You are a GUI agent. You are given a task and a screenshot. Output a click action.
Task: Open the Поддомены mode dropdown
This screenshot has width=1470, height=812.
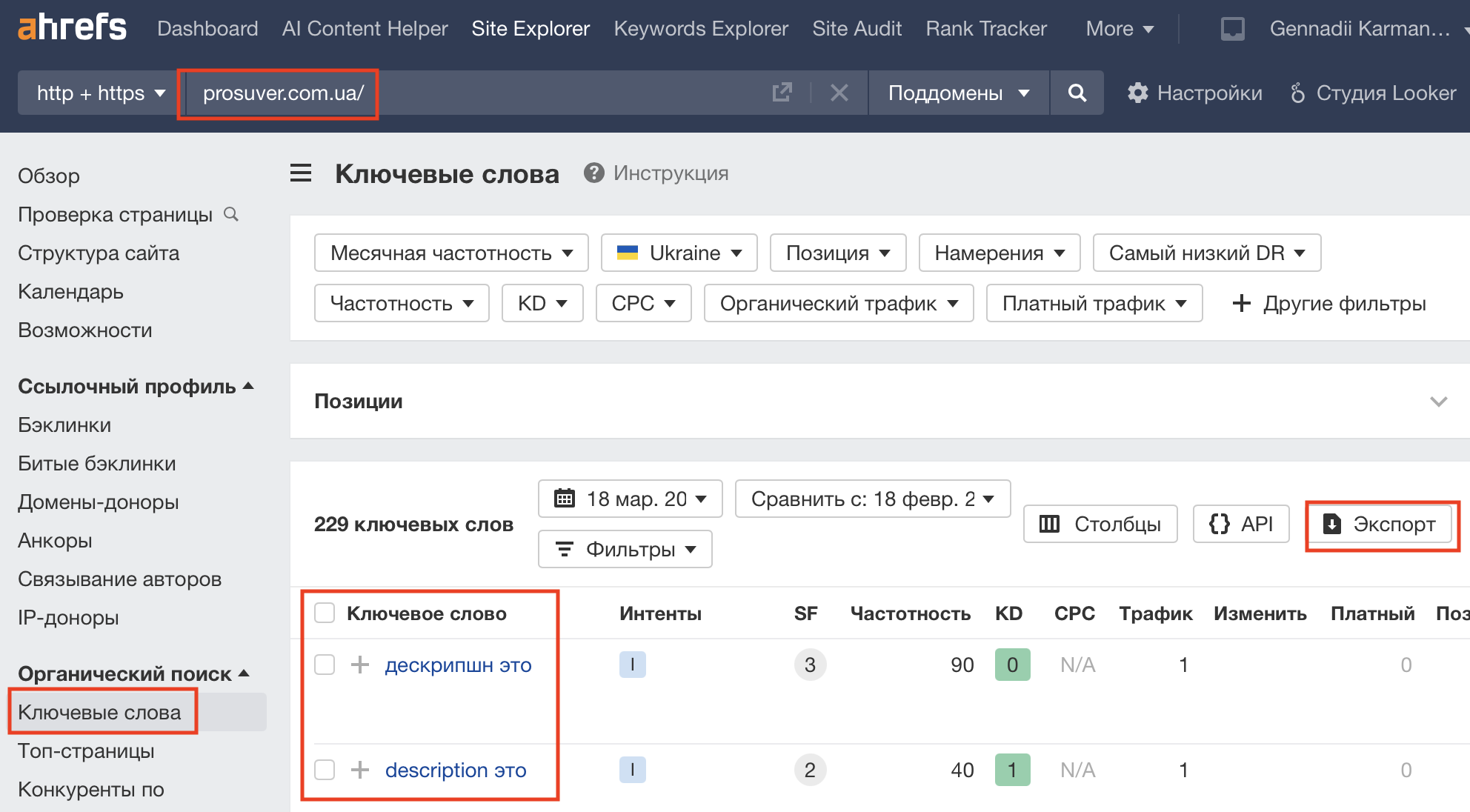(957, 93)
